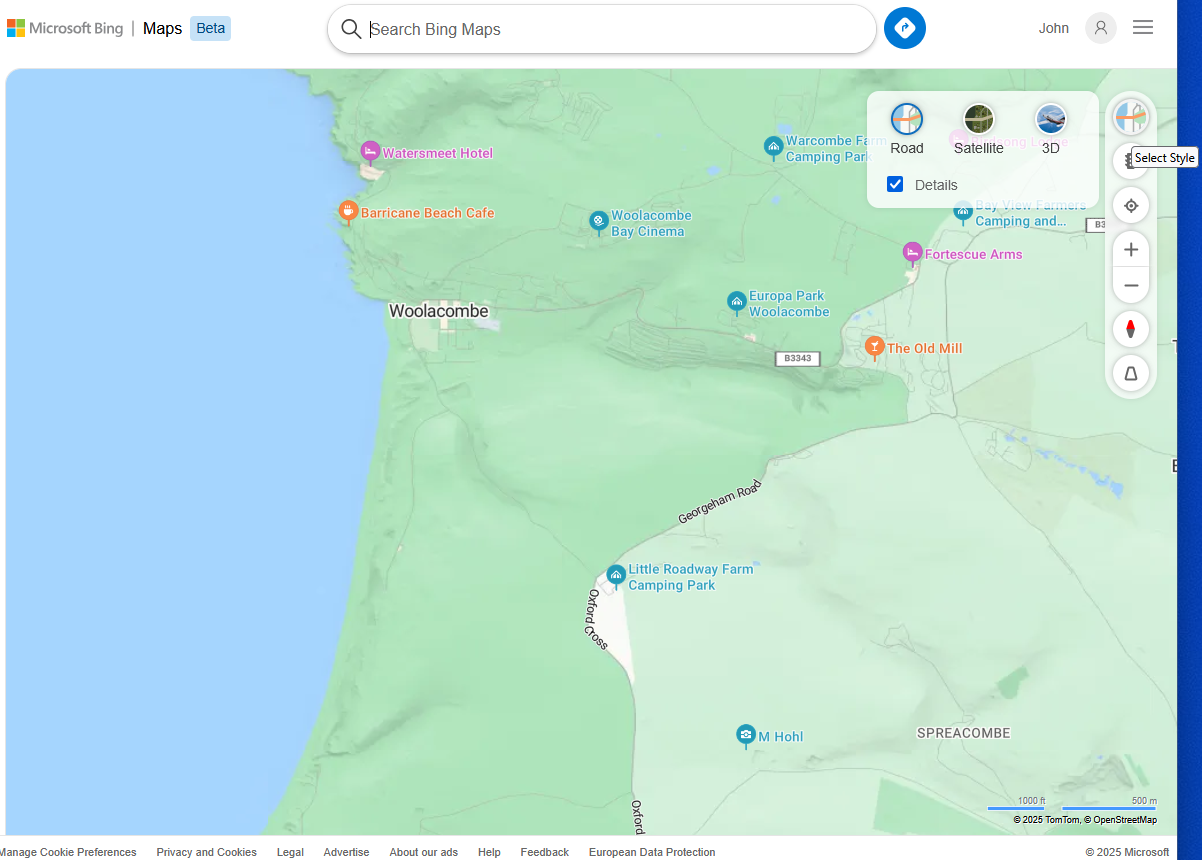This screenshot has height=860, width=1202.
Task: Select the Barricane Beach Cafe pin
Action: 348,212
